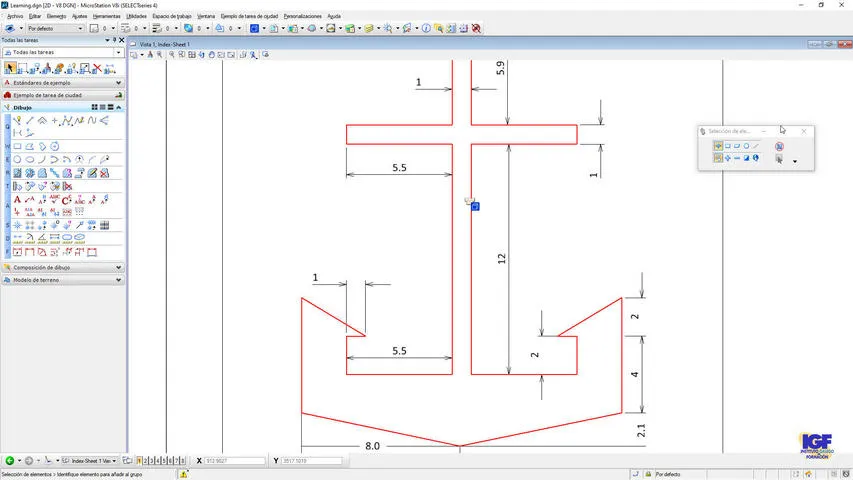Select the Hatch Area pattern tool
The height and width of the screenshot is (480, 853).
(x=17, y=173)
